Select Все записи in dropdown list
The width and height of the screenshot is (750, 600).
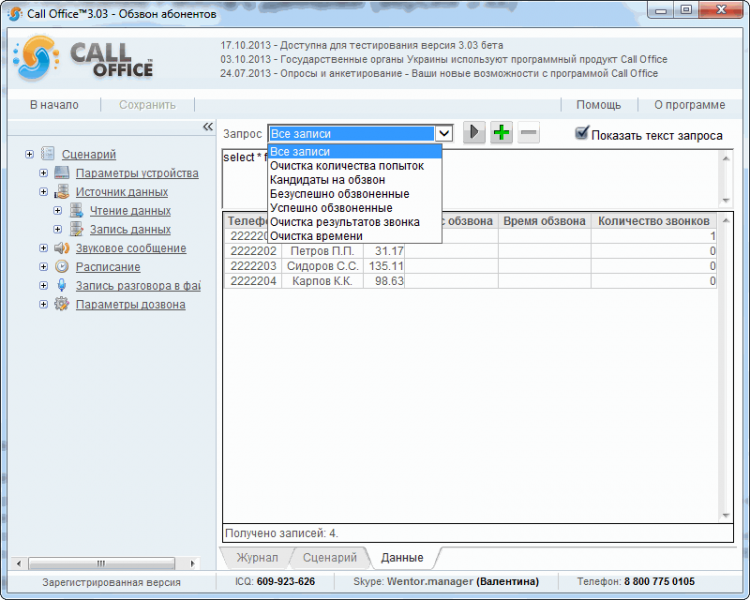click(x=354, y=152)
